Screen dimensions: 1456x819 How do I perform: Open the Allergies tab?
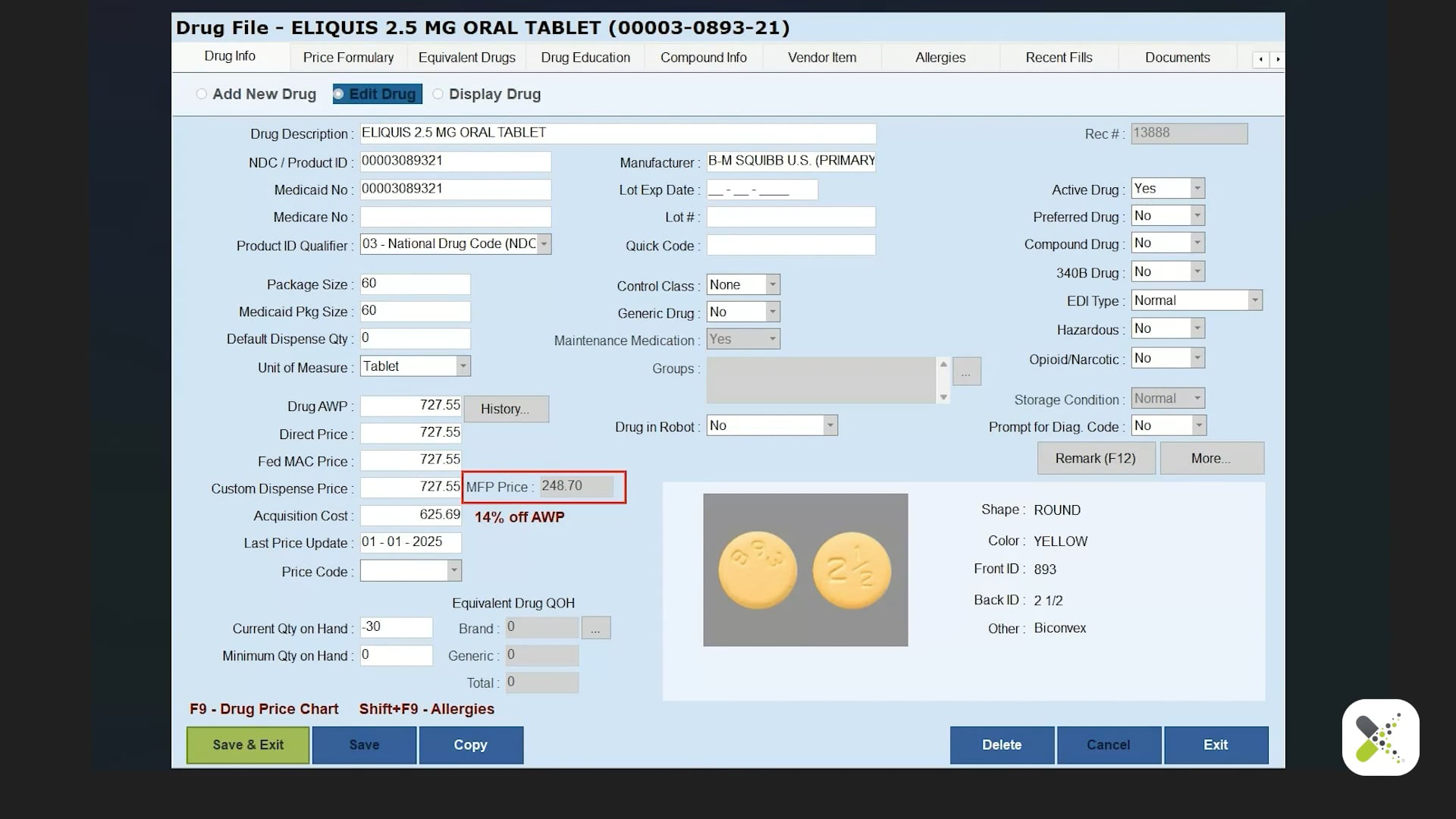(940, 57)
